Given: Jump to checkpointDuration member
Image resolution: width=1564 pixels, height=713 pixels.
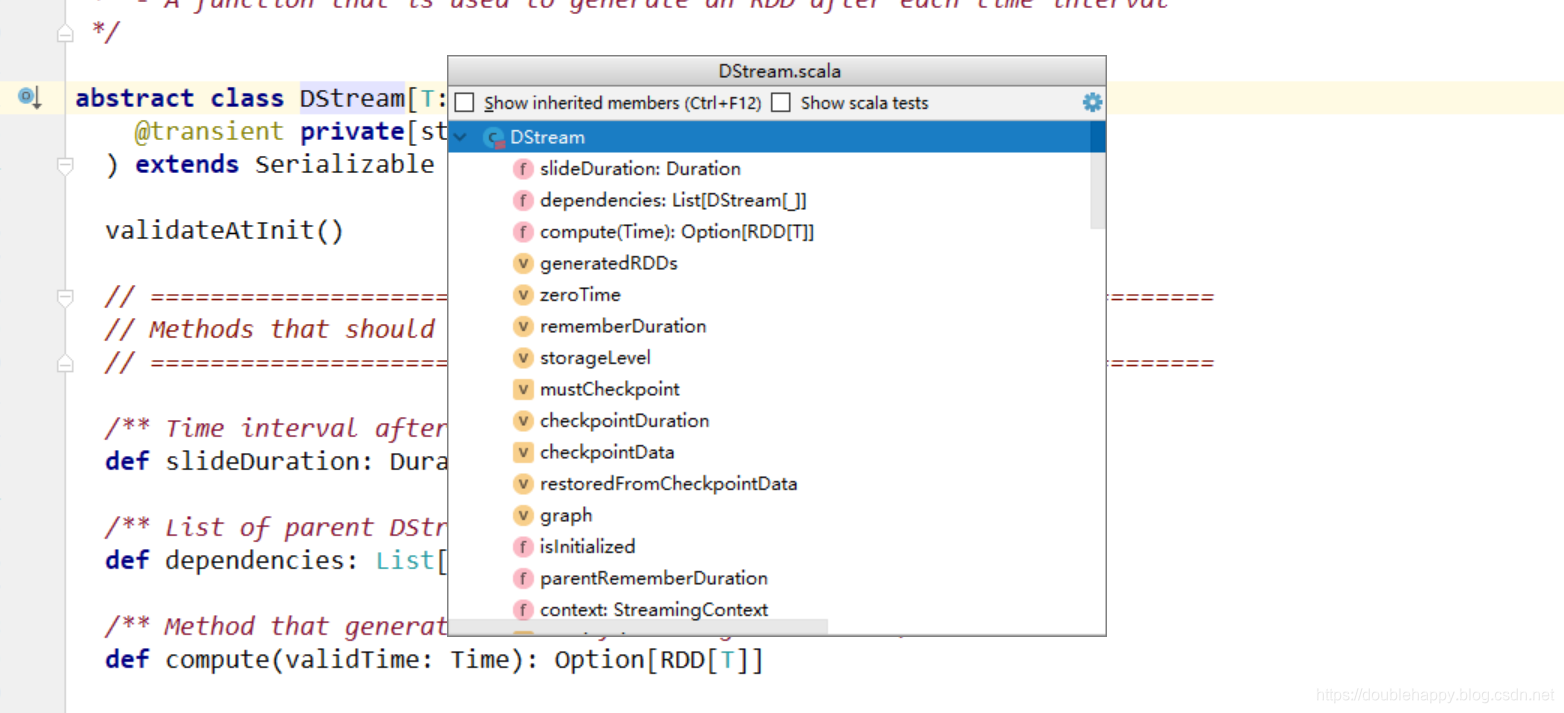Looking at the screenshot, I should pyautogui.click(x=624, y=421).
